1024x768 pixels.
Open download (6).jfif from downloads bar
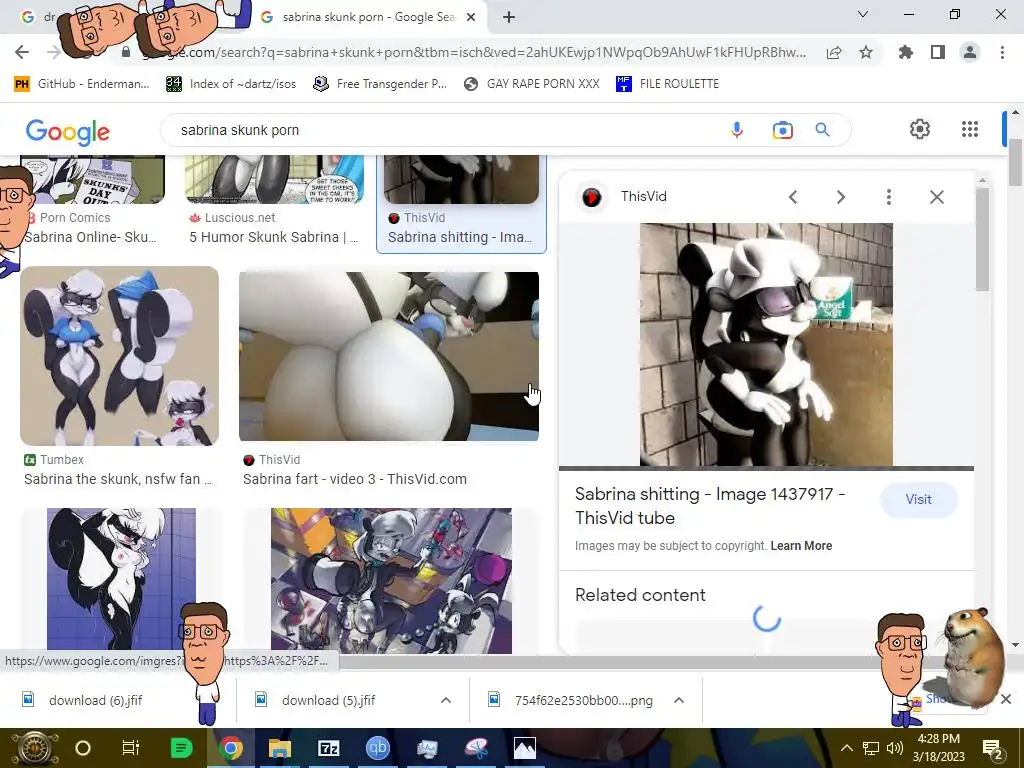tap(95, 700)
